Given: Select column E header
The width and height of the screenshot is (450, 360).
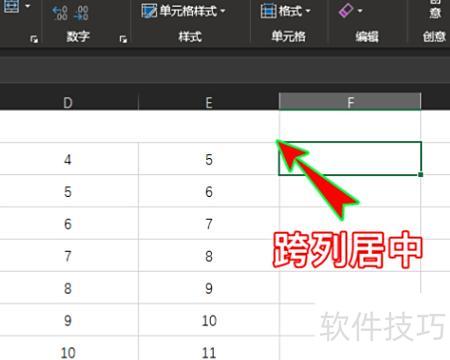Looking at the screenshot, I should point(209,102).
